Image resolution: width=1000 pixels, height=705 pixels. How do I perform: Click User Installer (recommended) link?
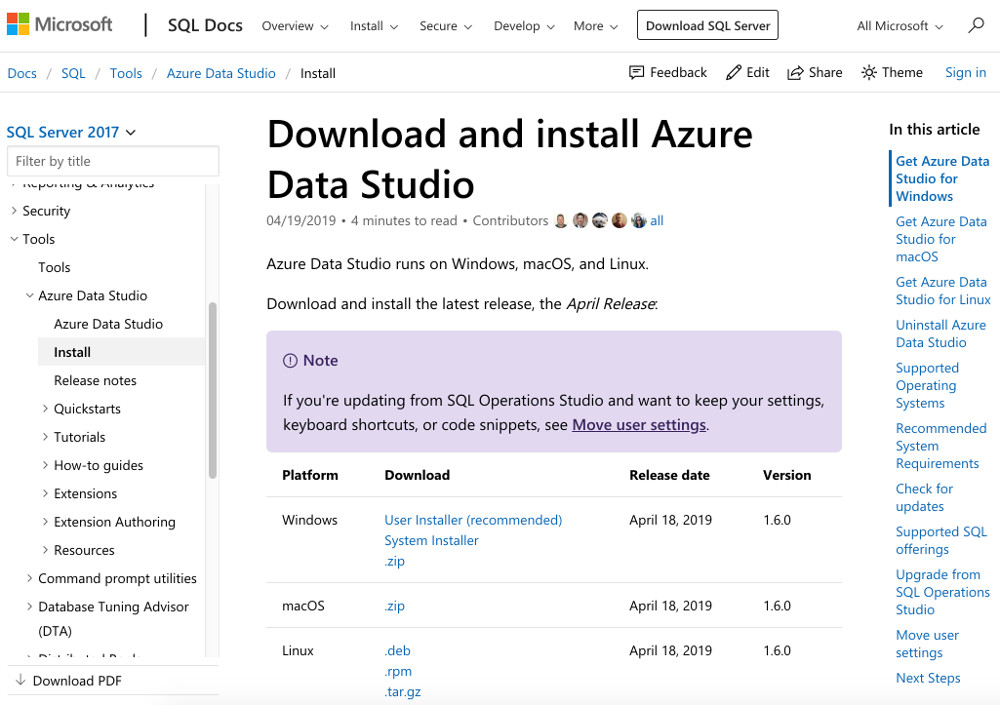473,520
